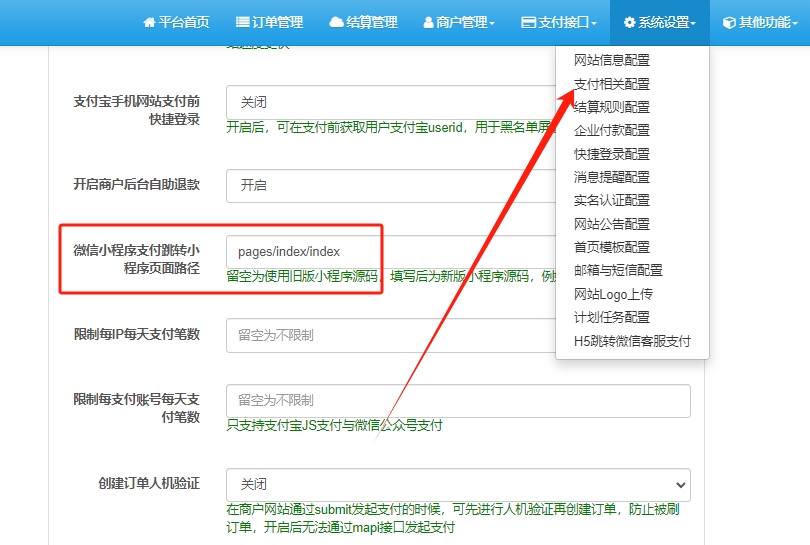
Task: Click the pages/index/index path input field
Action: [x=391, y=252]
